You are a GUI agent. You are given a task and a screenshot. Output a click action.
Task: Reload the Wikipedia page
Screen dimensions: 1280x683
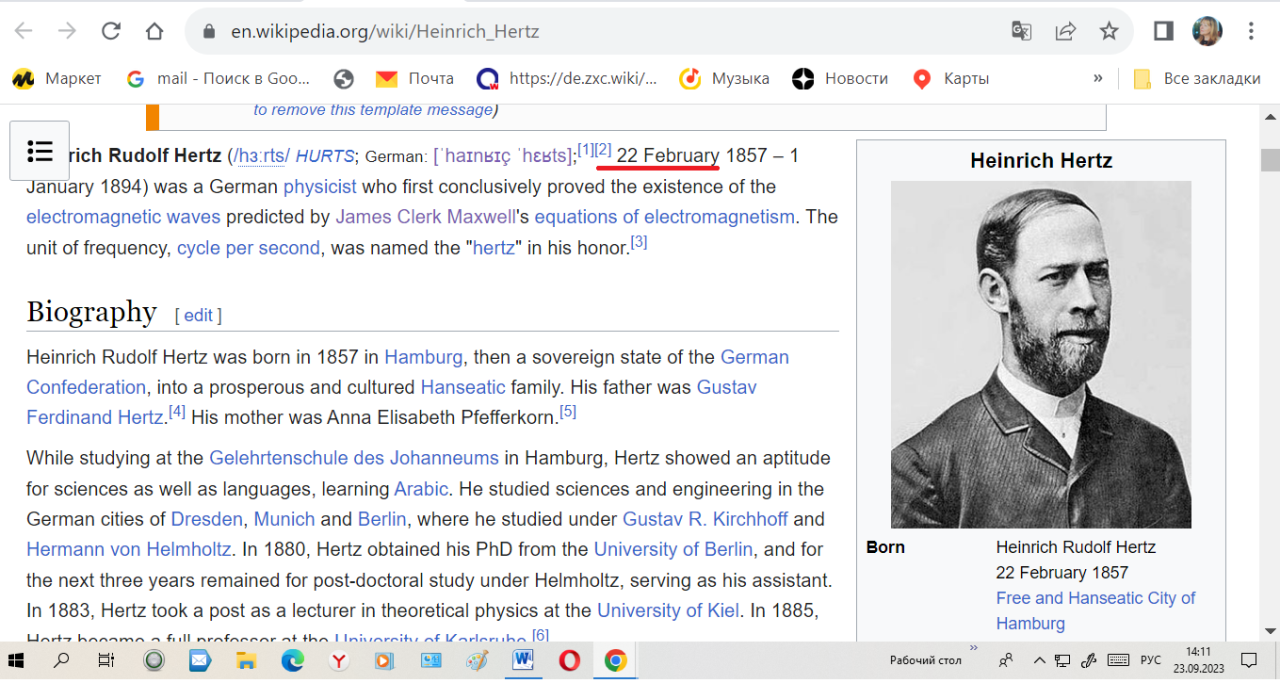111,31
